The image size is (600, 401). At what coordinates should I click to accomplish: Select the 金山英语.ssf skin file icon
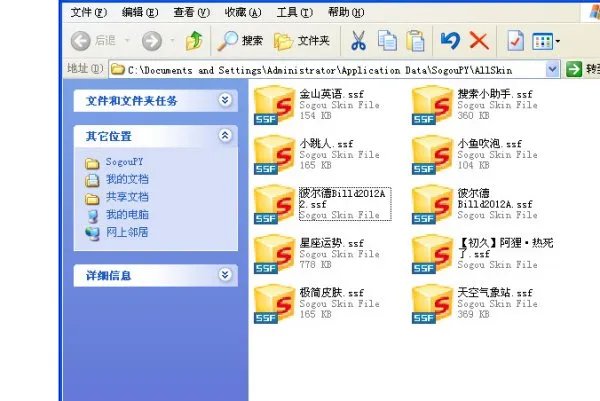[x=274, y=105]
